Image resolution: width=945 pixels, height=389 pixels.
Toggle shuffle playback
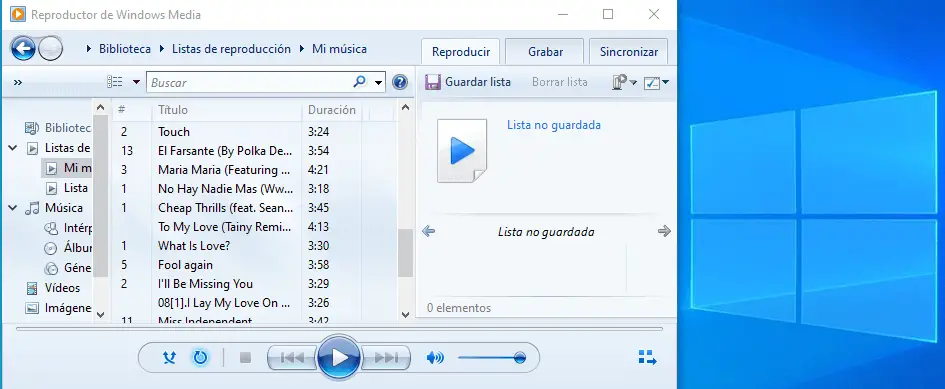pyautogui.click(x=169, y=358)
